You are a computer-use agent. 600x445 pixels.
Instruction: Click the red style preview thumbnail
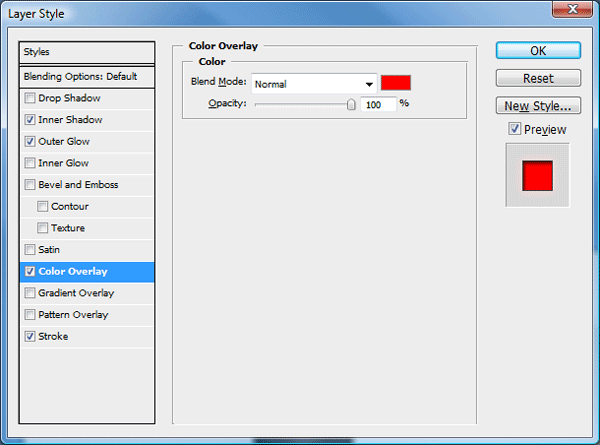pos(538,176)
